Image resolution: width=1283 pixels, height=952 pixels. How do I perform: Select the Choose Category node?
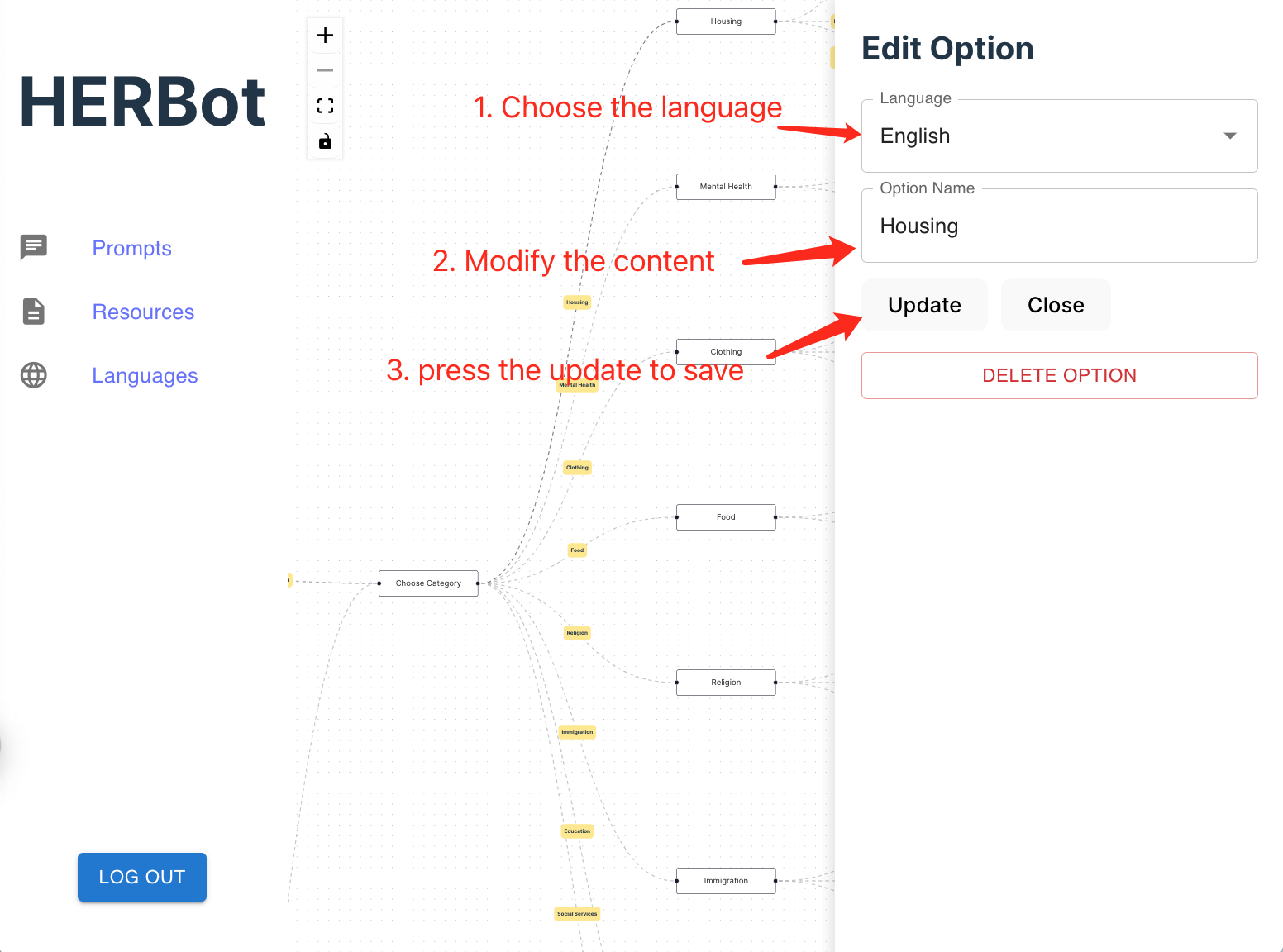coord(428,583)
